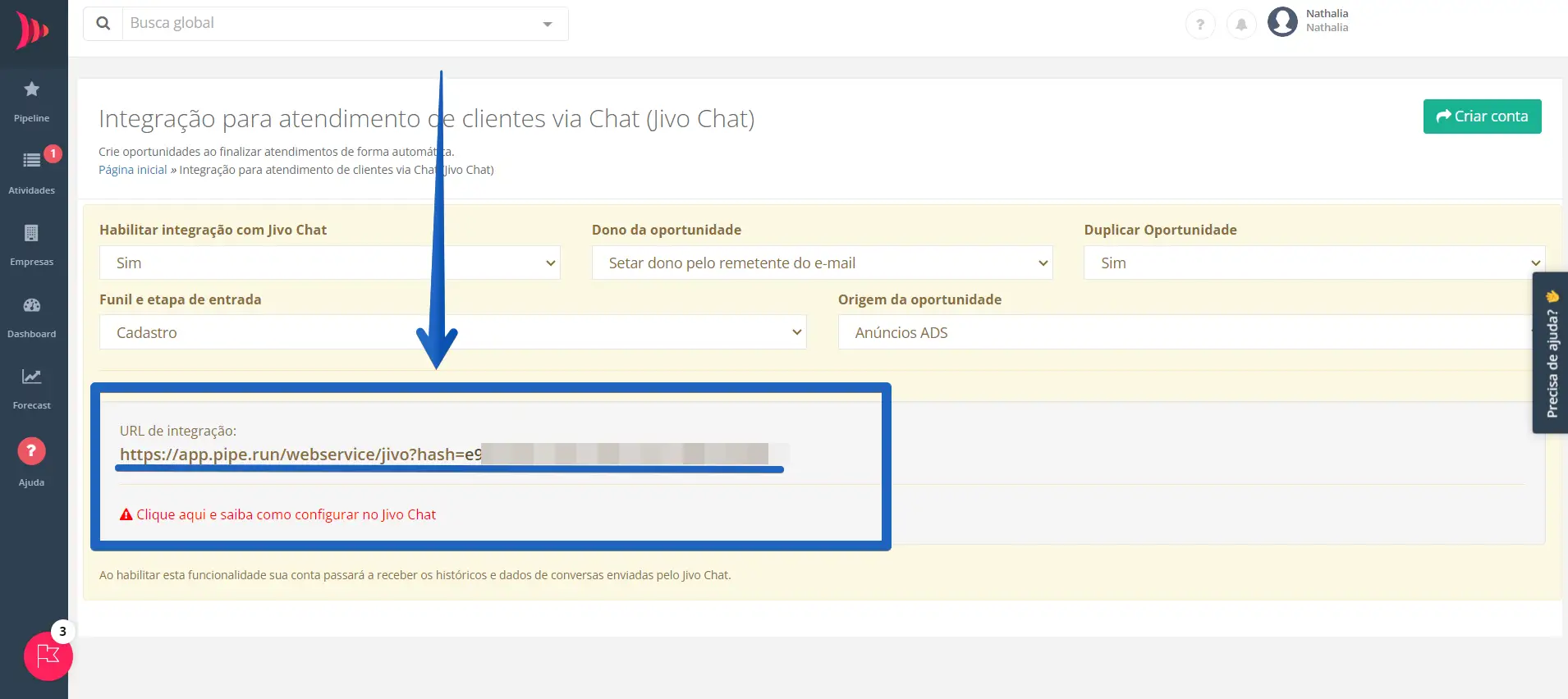The height and width of the screenshot is (699, 1568).
Task: Open Habilitar integração com Jivo Chat dropdown
Action: pyautogui.click(x=329, y=263)
